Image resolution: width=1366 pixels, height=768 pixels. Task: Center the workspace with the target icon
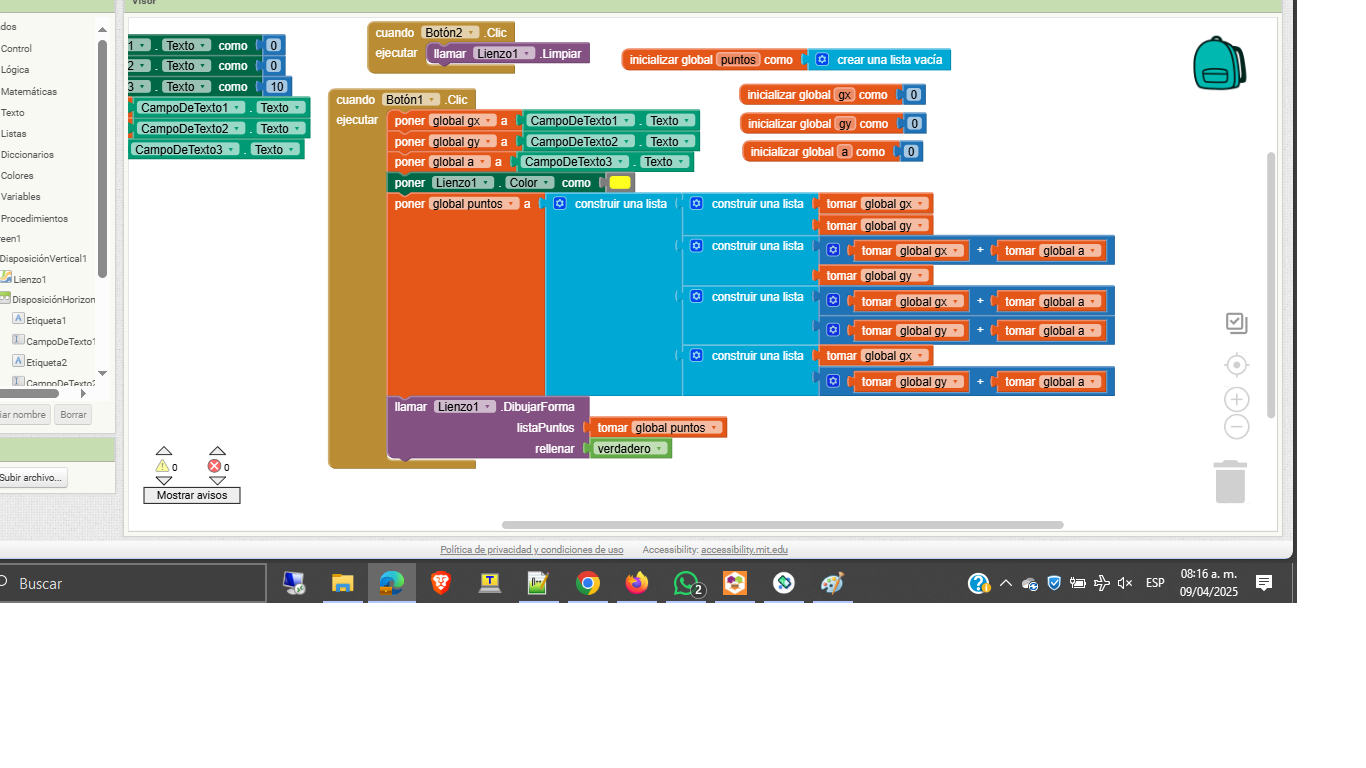coord(1237,365)
